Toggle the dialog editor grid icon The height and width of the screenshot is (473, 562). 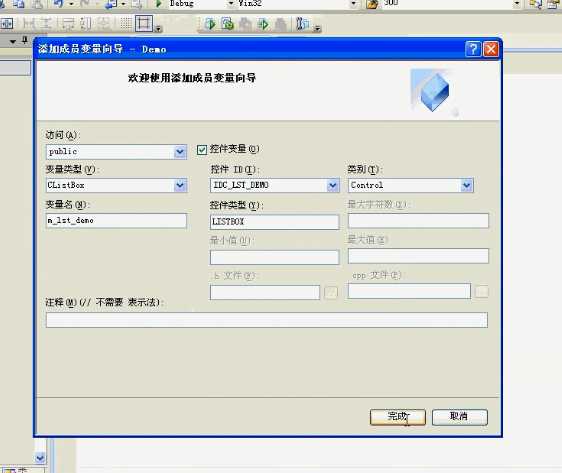[125, 24]
